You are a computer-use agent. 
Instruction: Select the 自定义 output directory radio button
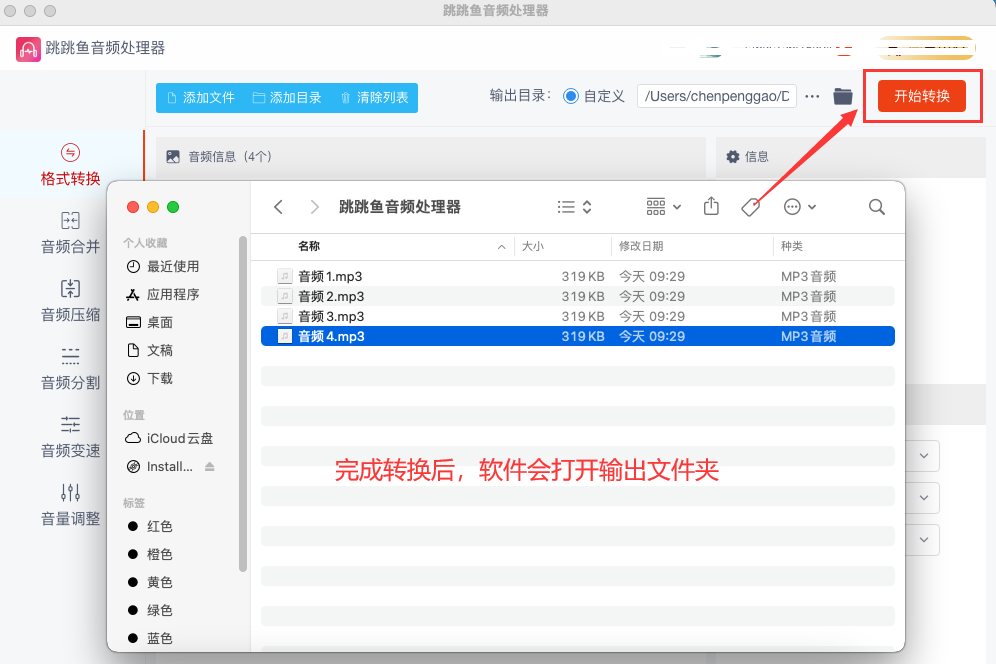click(x=571, y=97)
